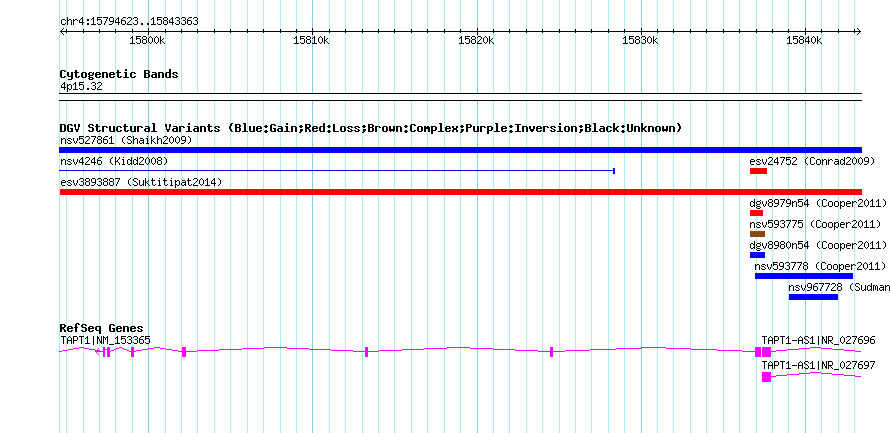Click the 15840k ruler label
Viewport: 890px width, 433px height.
[805, 40]
